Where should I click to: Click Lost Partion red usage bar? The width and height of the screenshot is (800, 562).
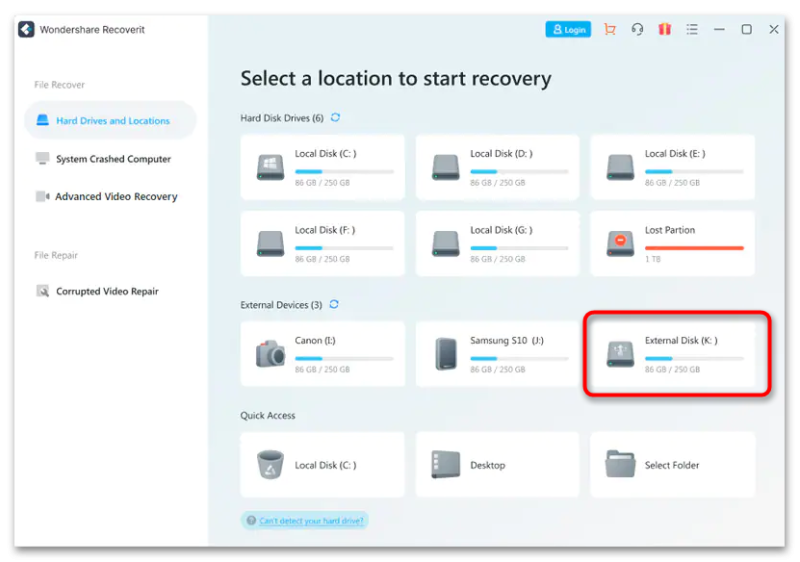pos(694,248)
